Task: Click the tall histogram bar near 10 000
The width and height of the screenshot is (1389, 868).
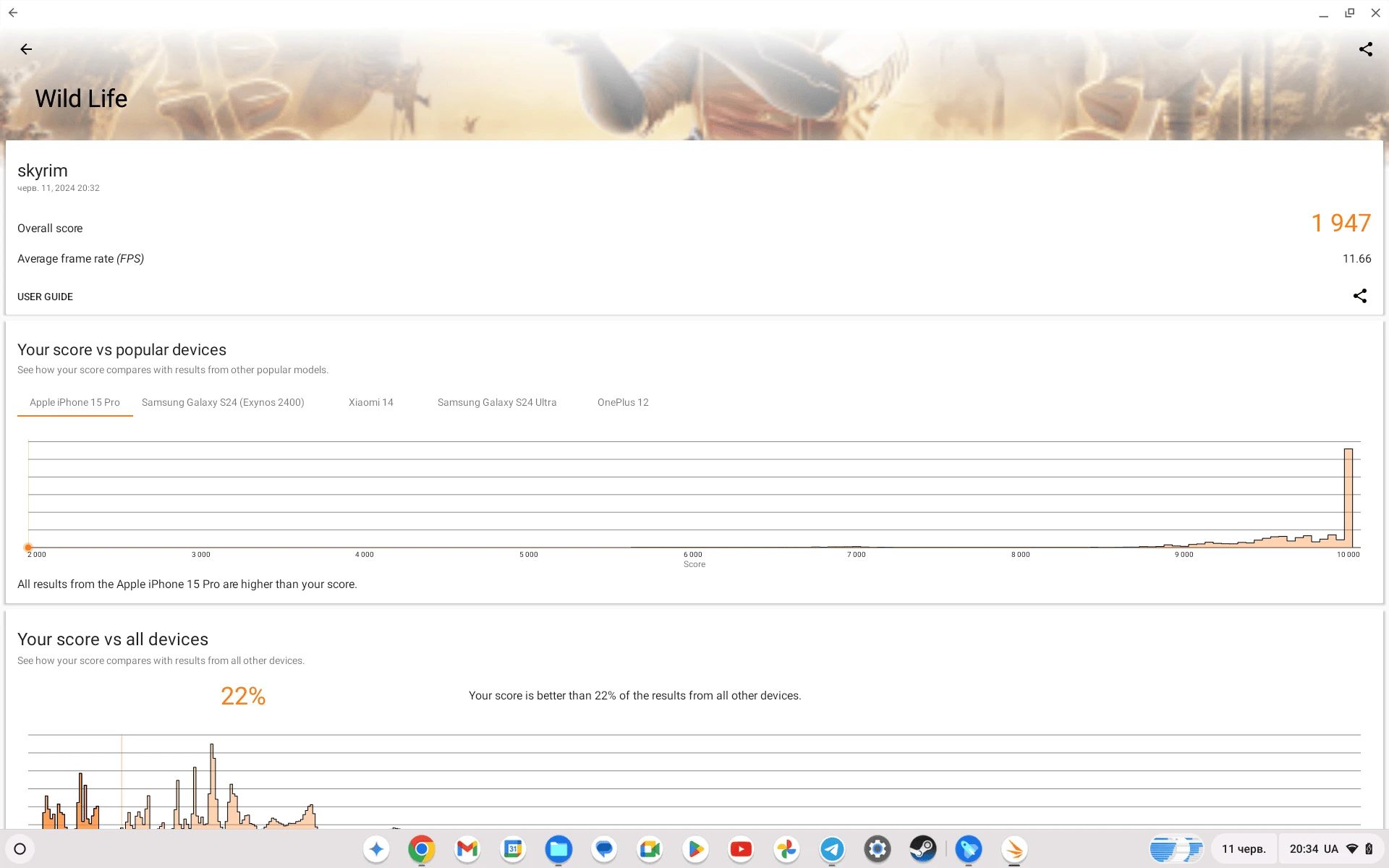Action: pos(1348,498)
